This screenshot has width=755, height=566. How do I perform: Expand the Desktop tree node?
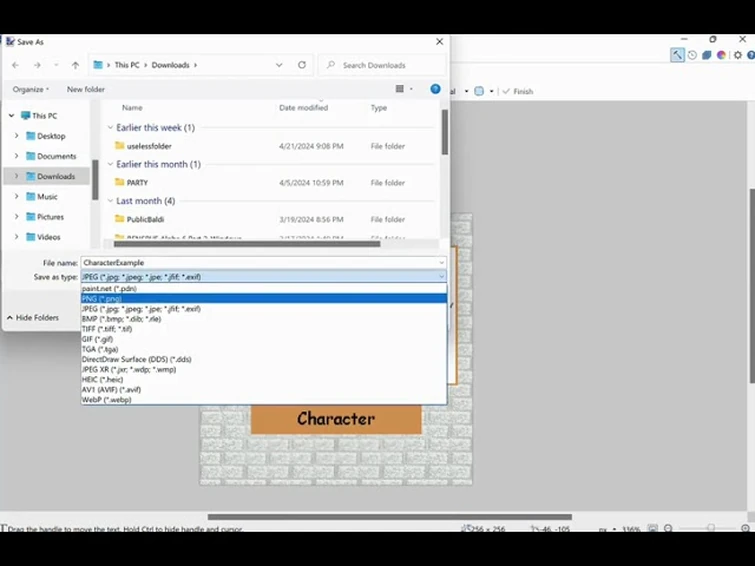pos(16,136)
